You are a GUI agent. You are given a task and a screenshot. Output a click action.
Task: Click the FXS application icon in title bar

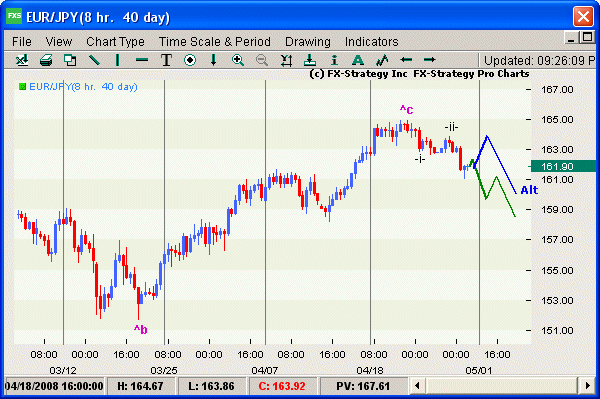14,16
